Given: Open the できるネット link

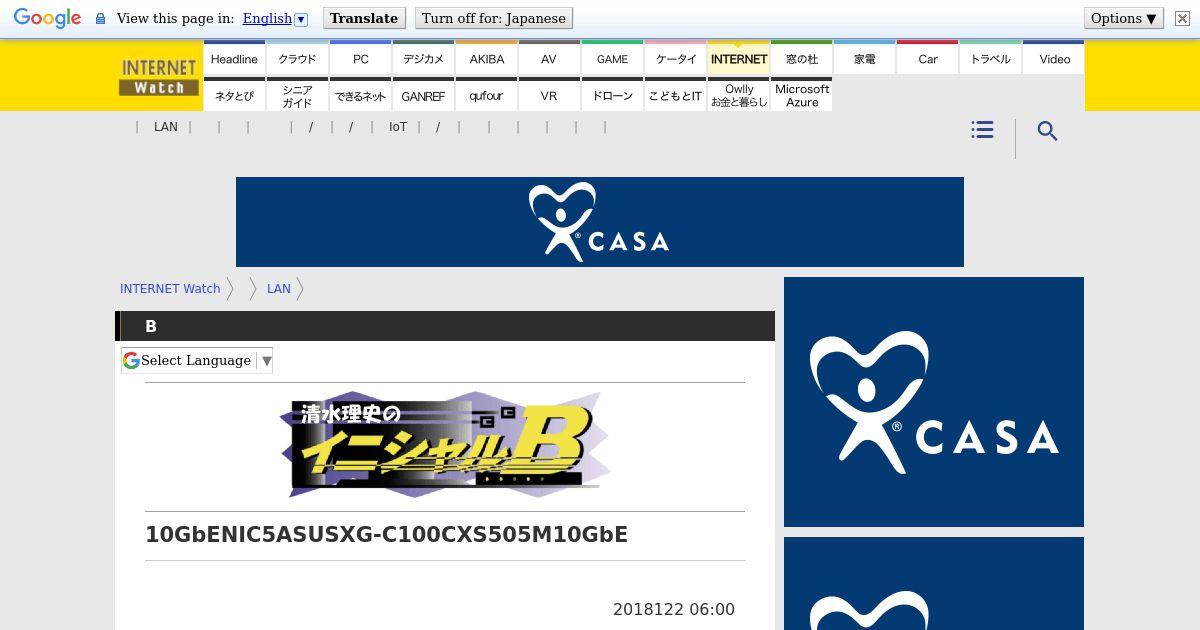Looking at the screenshot, I should 361,96.
